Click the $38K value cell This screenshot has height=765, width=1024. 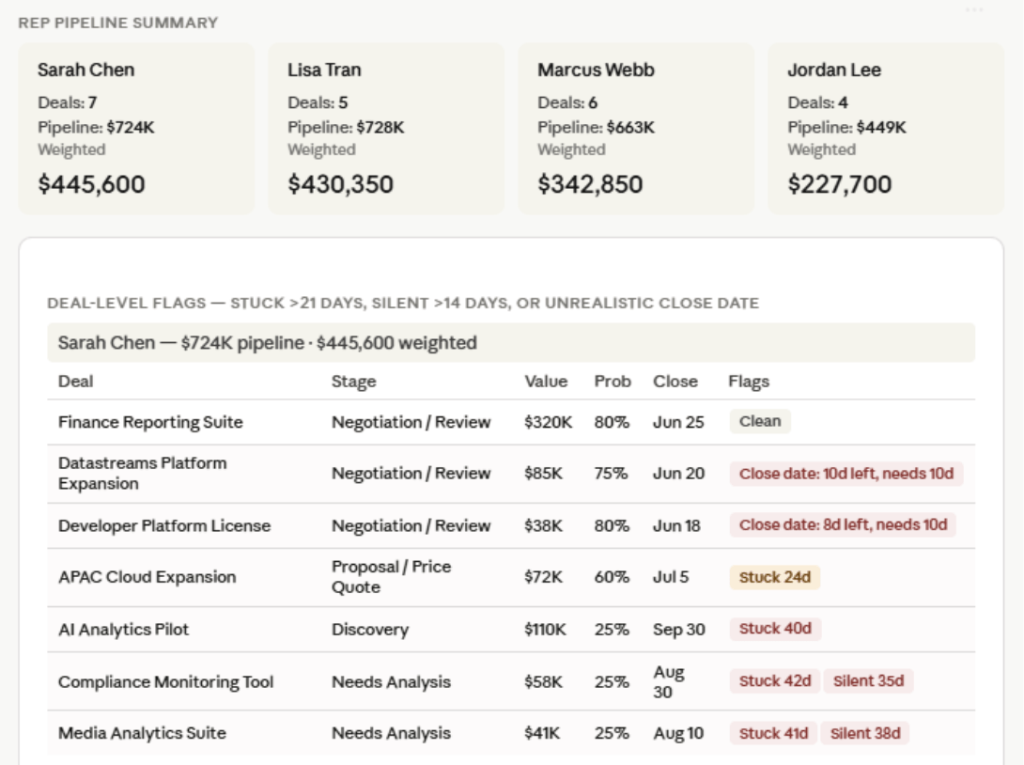pyautogui.click(x=543, y=526)
